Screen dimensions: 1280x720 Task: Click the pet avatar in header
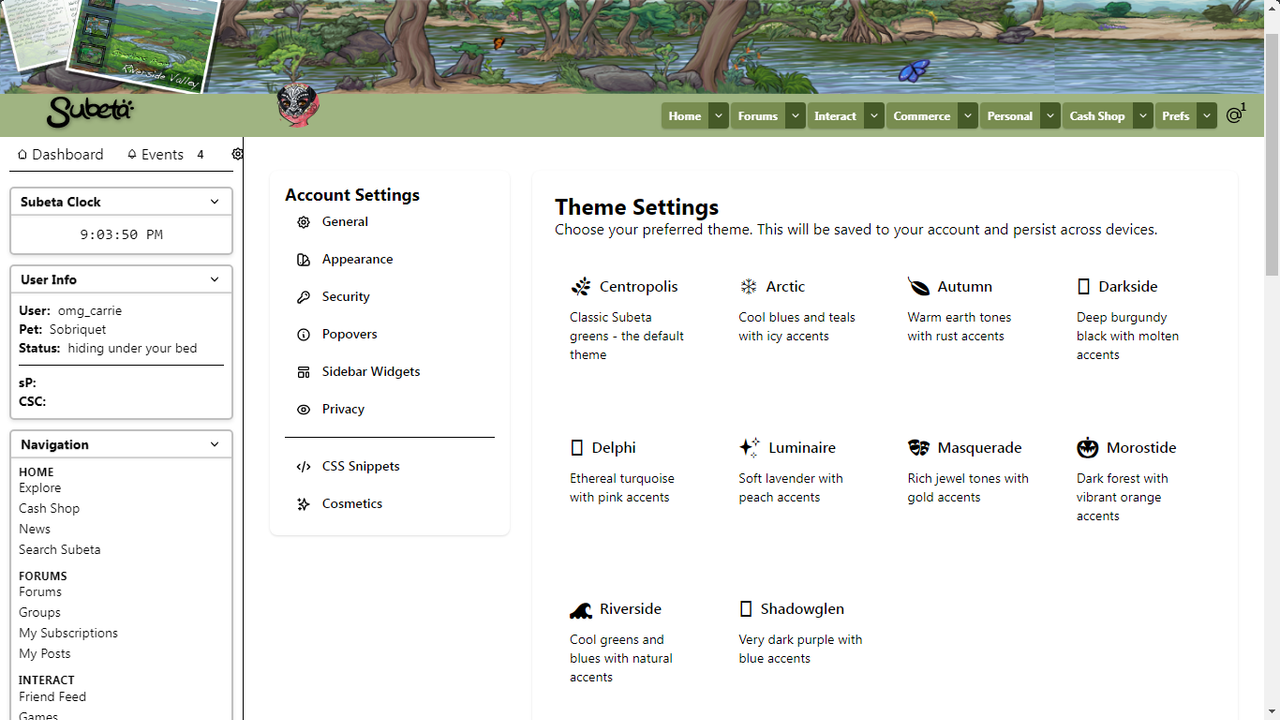click(297, 106)
